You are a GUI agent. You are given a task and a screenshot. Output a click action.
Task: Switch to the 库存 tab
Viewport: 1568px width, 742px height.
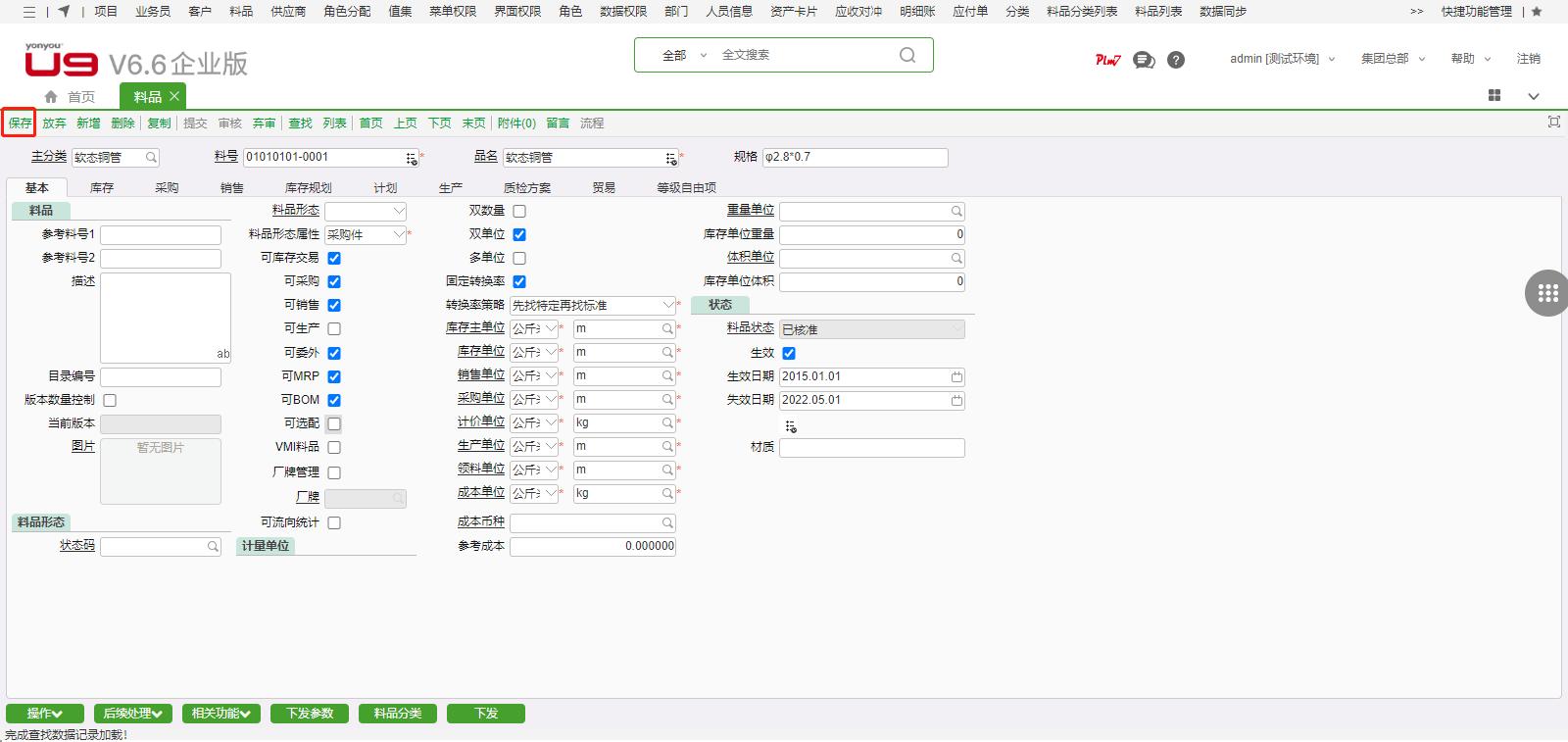[x=102, y=187]
